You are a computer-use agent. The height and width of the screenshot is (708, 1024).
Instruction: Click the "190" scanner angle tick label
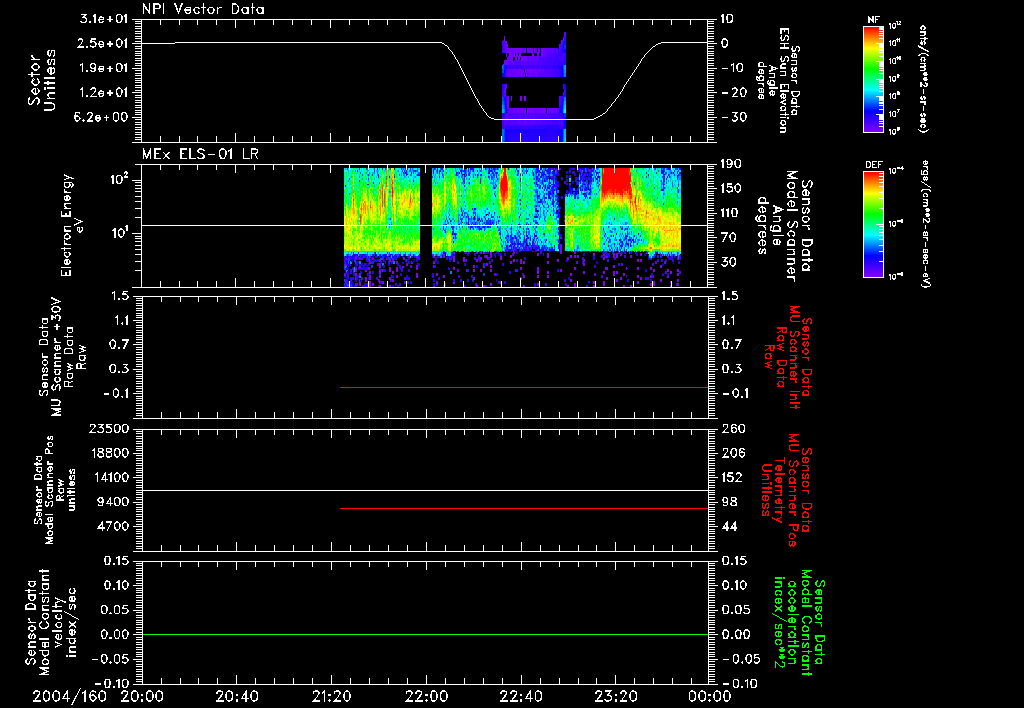(732, 165)
